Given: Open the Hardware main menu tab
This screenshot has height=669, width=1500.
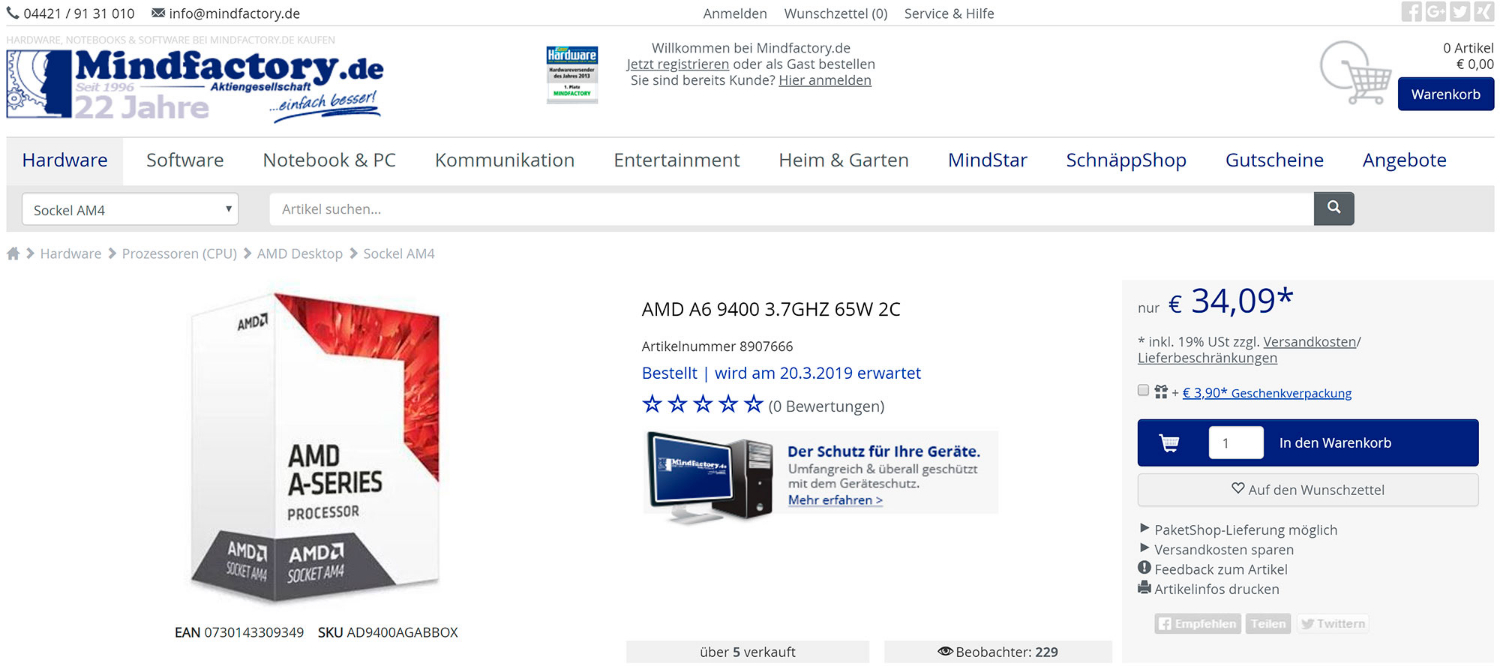Looking at the screenshot, I should pos(65,160).
